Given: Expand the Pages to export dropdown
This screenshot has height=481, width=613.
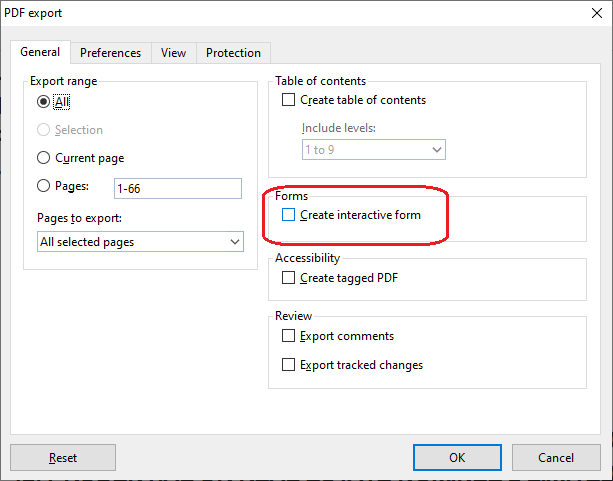Looking at the screenshot, I should [138, 241].
